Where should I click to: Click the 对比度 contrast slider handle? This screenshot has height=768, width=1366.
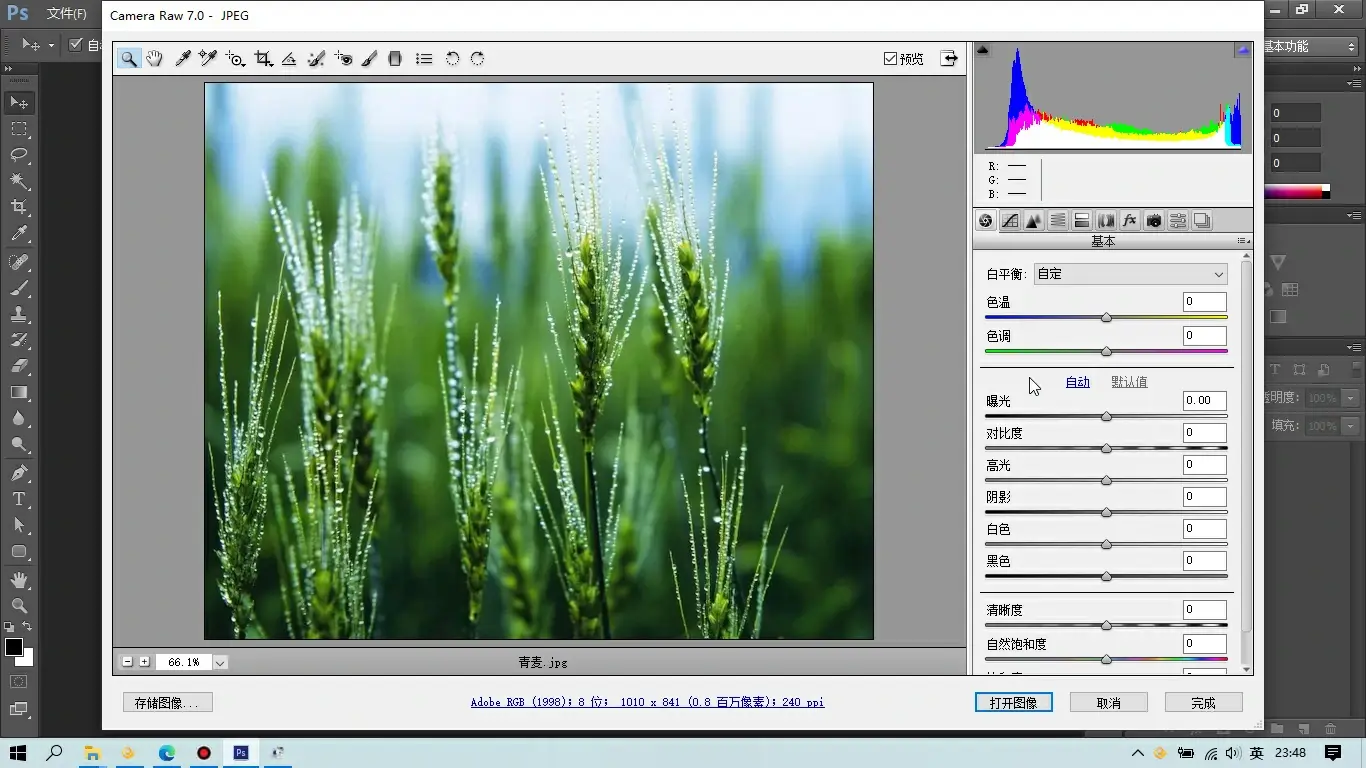(x=1106, y=449)
